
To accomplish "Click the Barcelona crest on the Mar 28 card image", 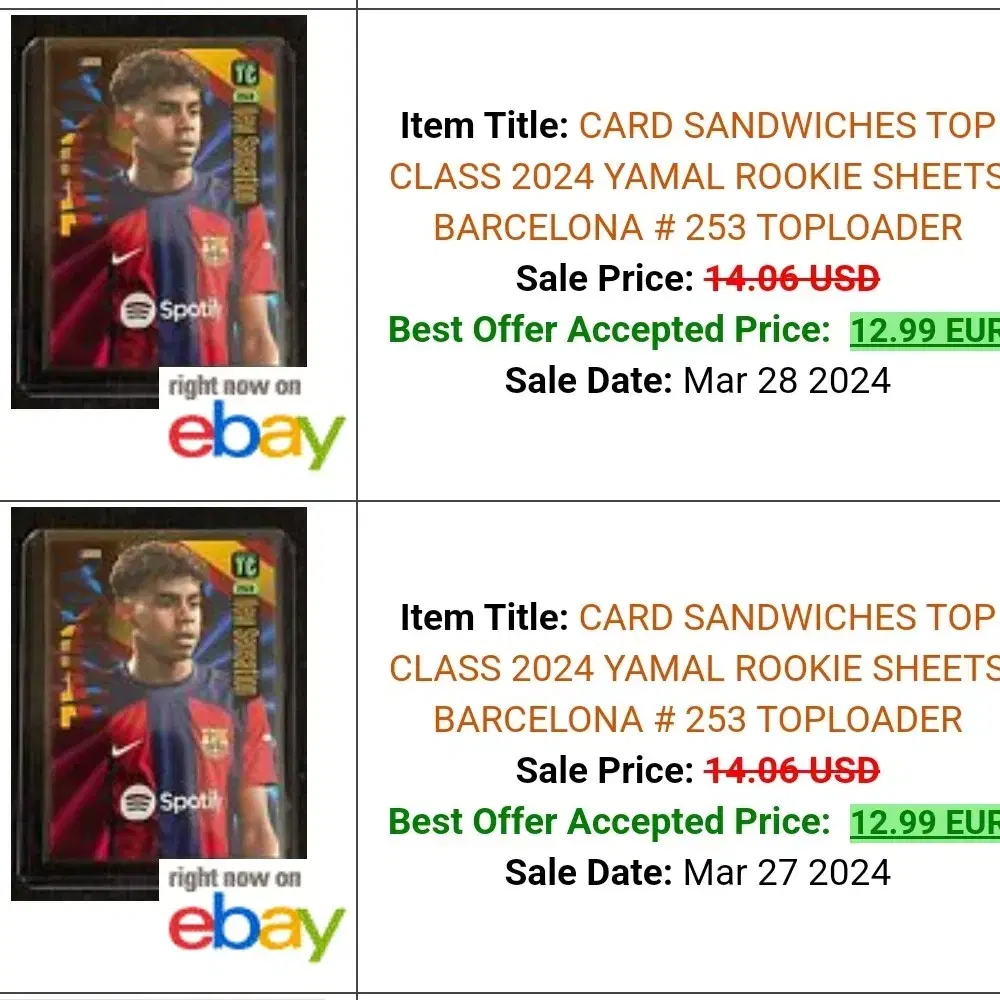I will [x=214, y=249].
